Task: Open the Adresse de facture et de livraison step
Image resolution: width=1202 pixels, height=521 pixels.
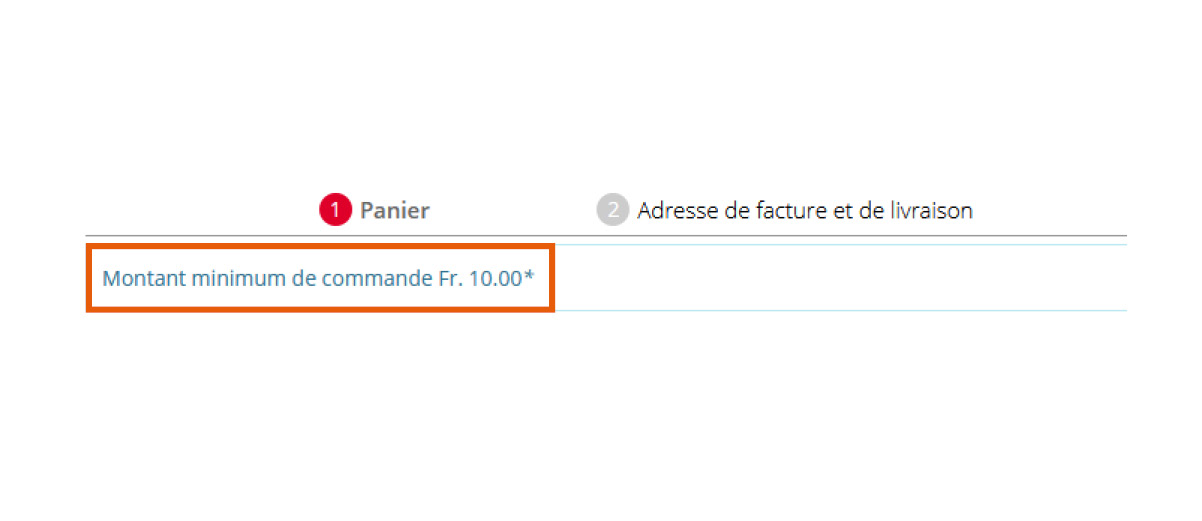Action: [x=804, y=211]
